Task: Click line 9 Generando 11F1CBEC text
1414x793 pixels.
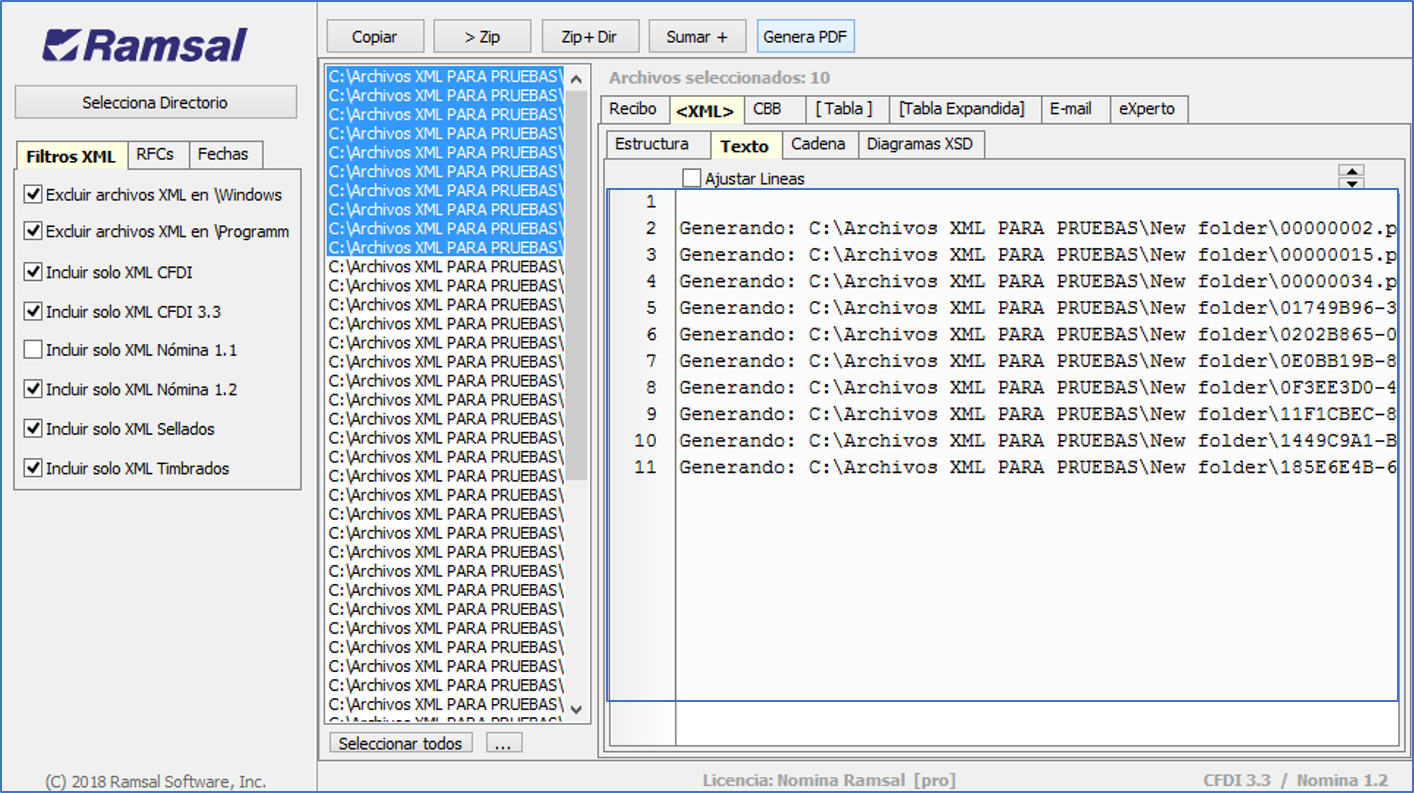Action: (1038, 414)
